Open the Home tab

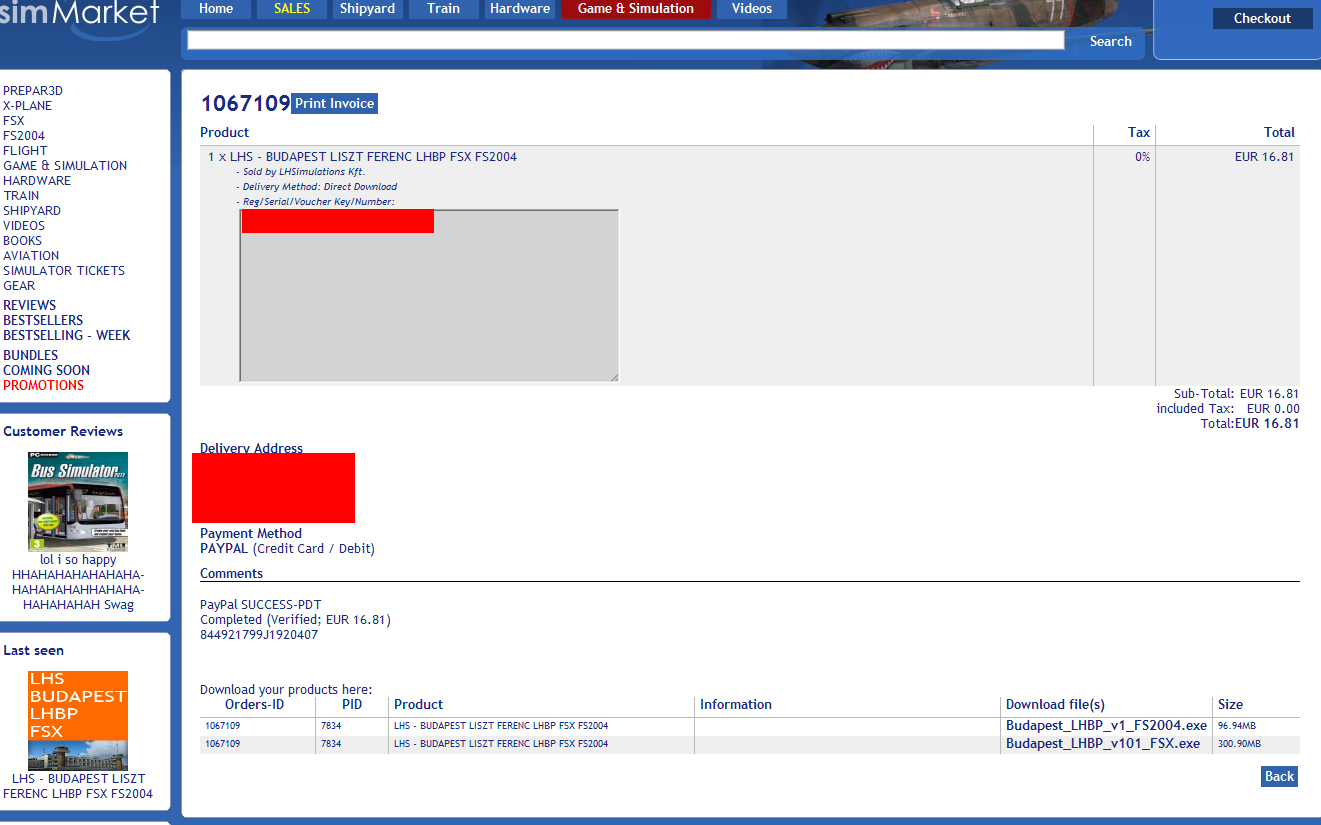coord(216,9)
